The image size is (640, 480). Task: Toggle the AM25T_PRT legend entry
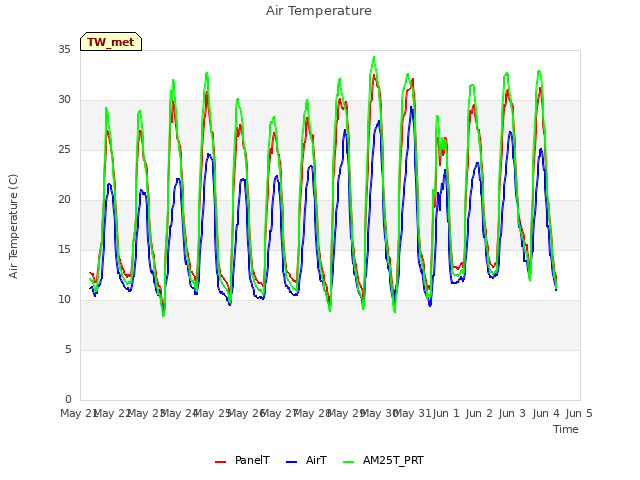click(x=383, y=461)
